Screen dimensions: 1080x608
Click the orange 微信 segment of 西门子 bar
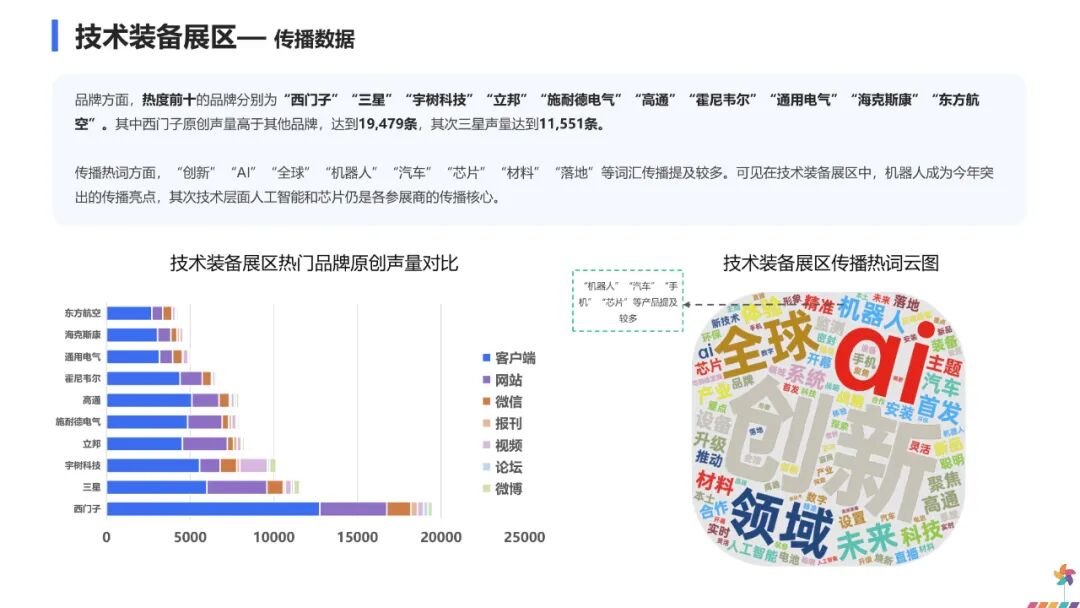tap(399, 509)
